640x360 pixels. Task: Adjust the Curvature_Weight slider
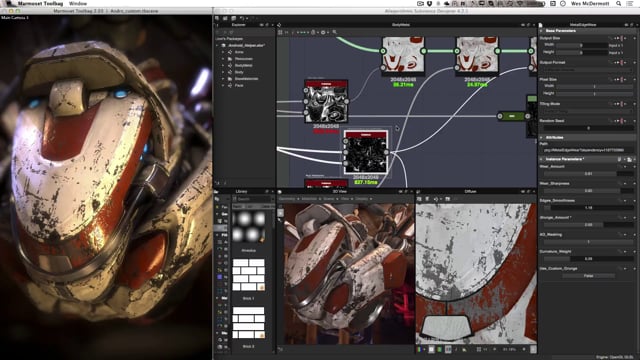point(588,259)
